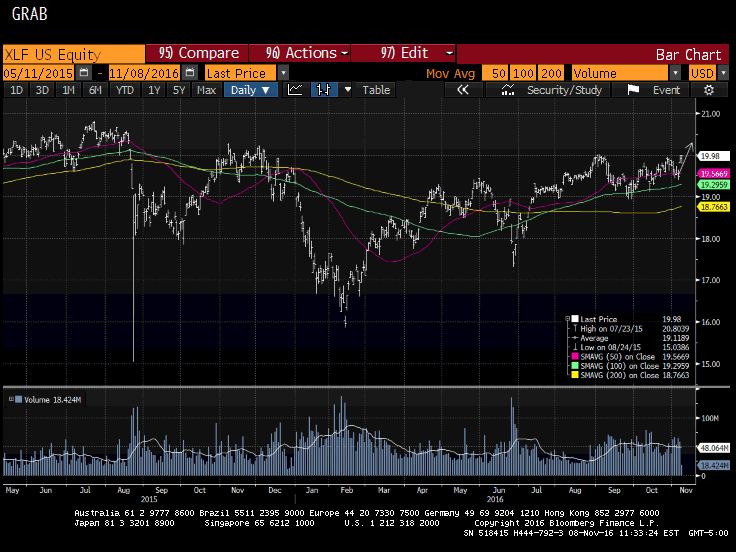Click the 18.7663 yellow axis label

coord(713,207)
